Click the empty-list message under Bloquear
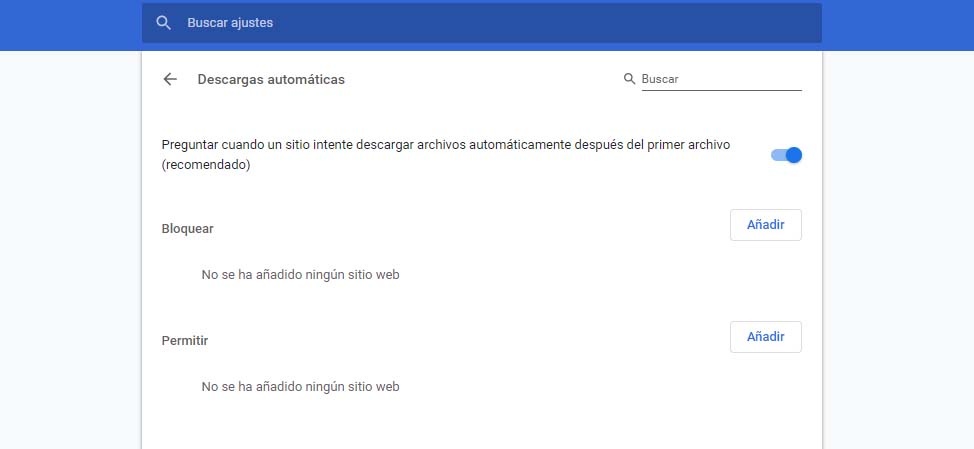 tap(300, 274)
